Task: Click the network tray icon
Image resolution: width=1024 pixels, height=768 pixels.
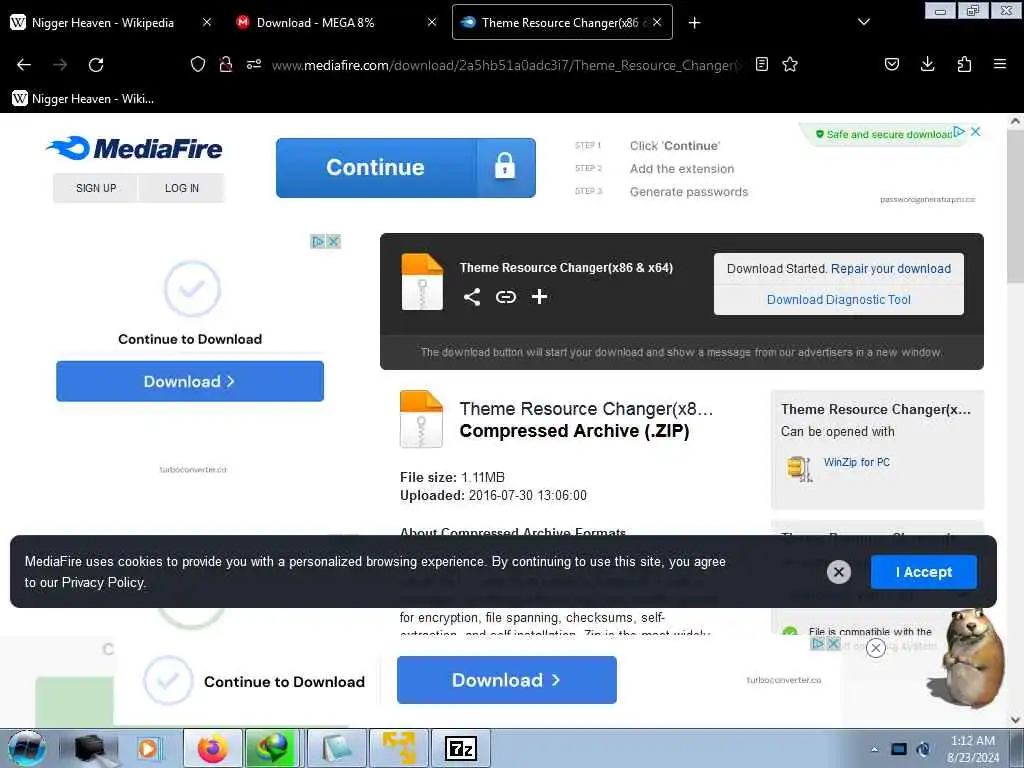Action: coord(899,749)
